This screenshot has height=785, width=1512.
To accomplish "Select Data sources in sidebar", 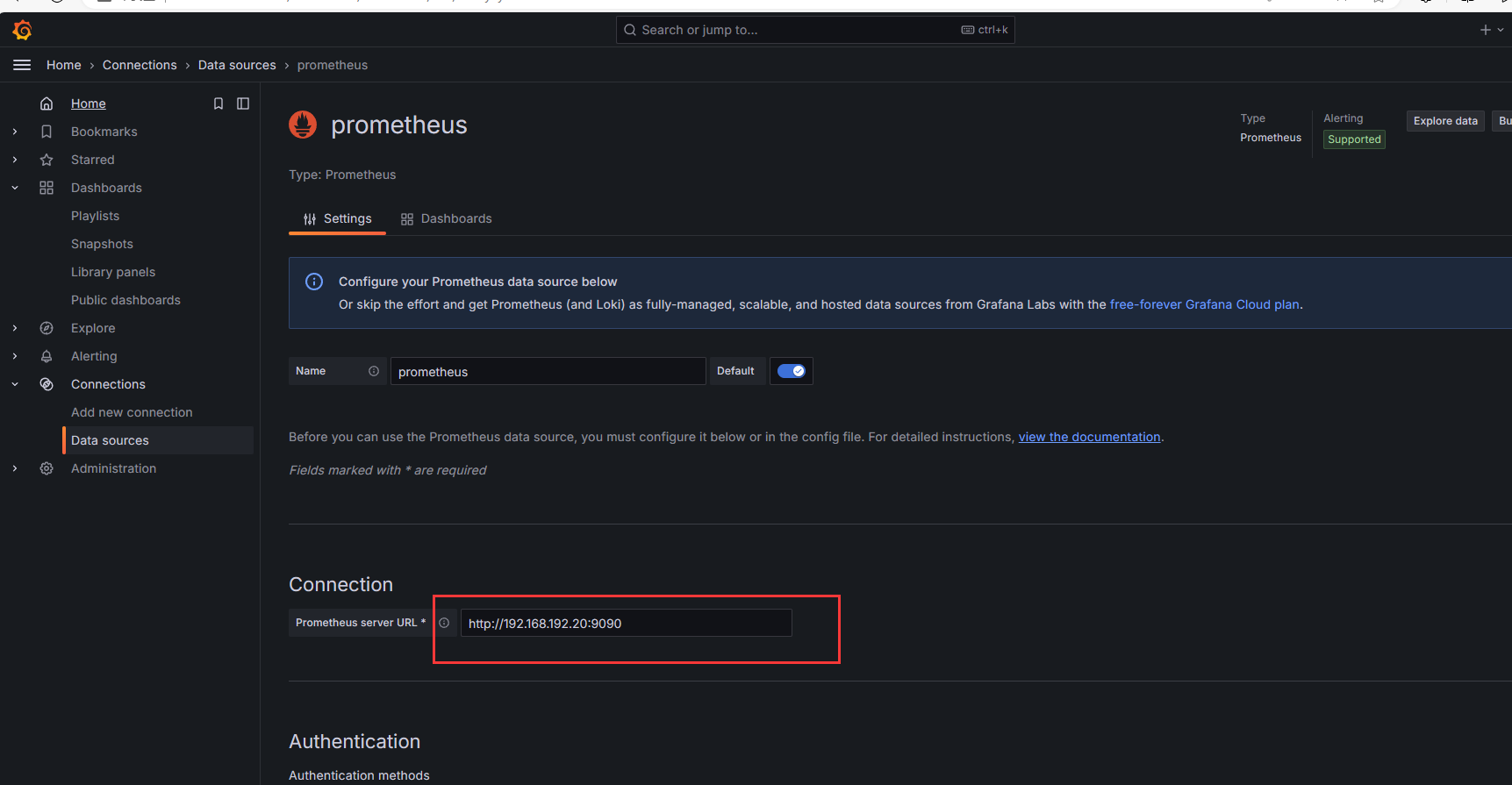I will pyautogui.click(x=158, y=440).
